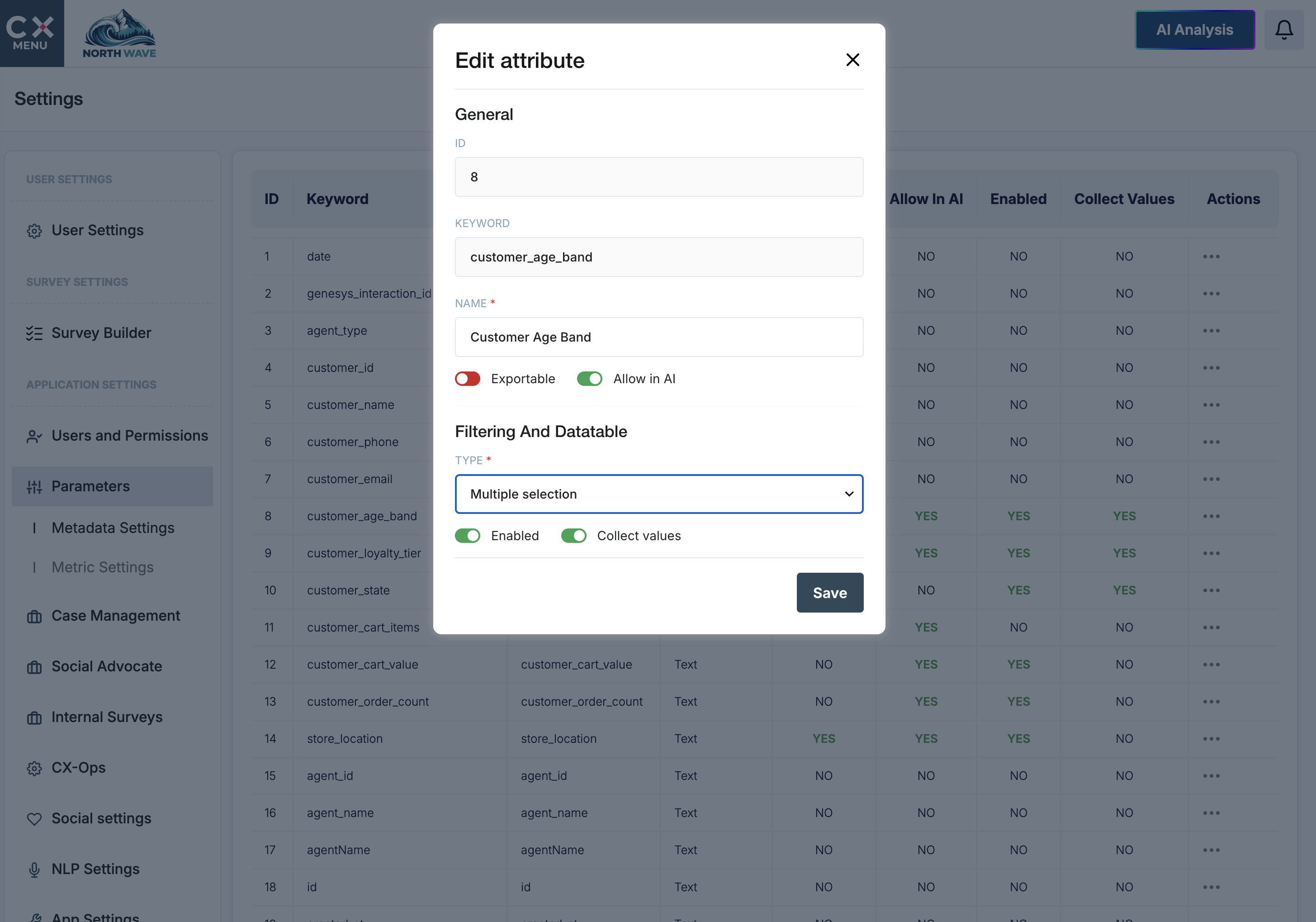Click the agentName keyword cell
This screenshot has height=922, width=1316.
click(338, 850)
